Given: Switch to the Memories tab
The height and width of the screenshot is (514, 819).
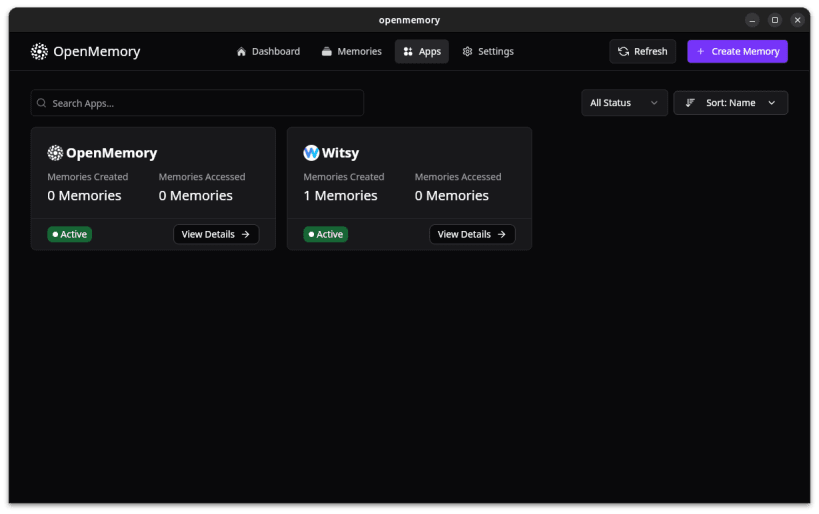Looking at the screenshot, I should (x=352, y=51).
